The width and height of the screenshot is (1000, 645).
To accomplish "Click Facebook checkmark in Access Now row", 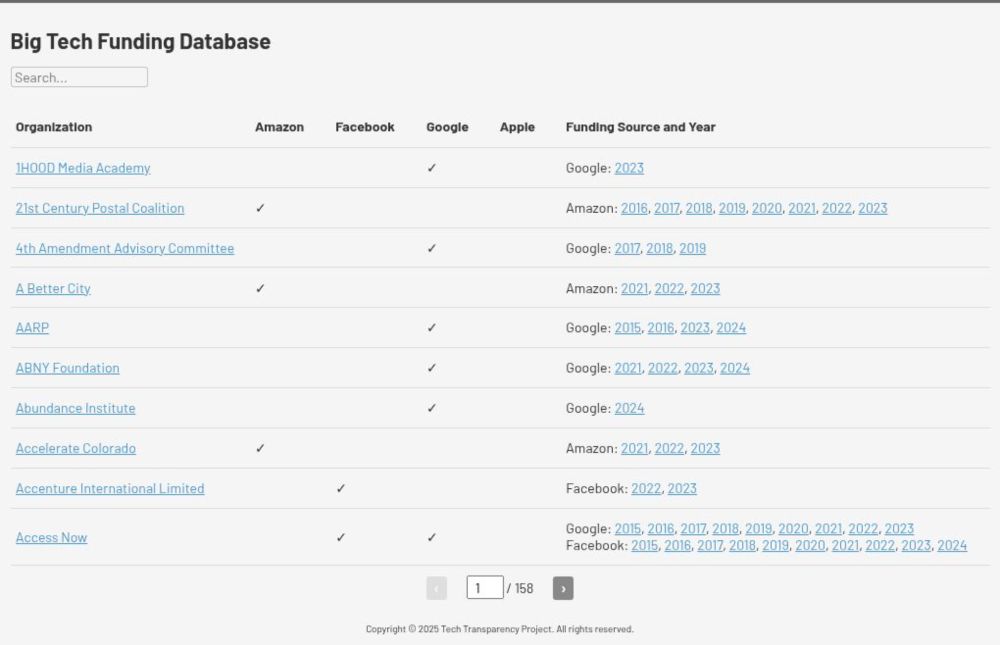I will (x=341, y=538).
